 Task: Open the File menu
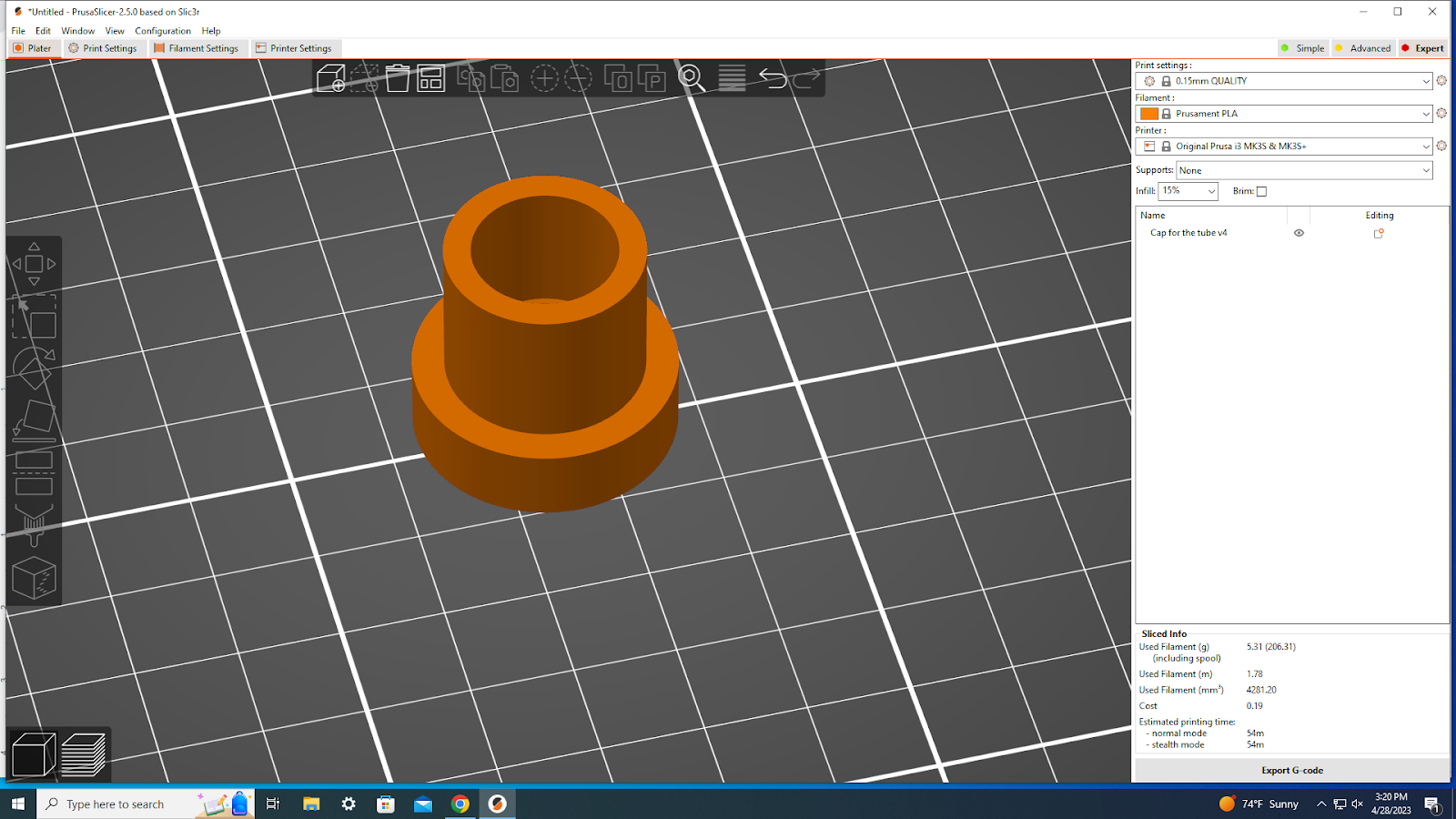tap(18, 31)
